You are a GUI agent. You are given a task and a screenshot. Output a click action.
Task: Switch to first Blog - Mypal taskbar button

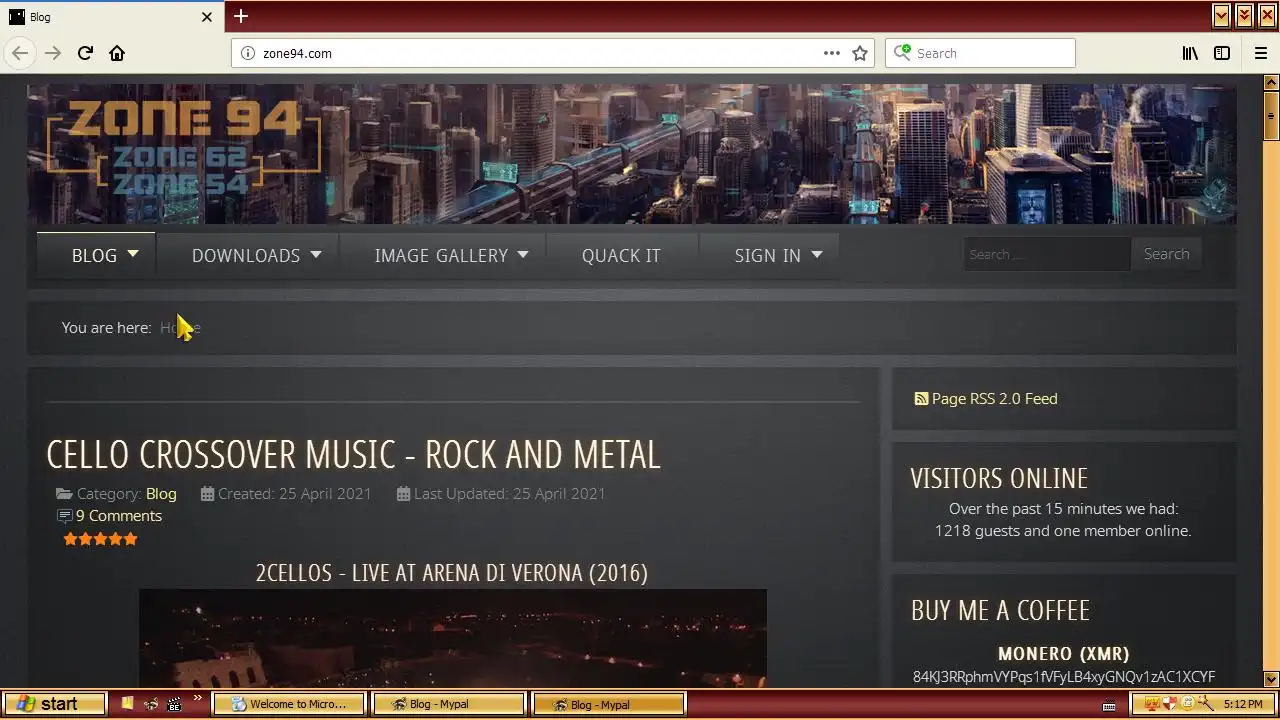[448, 704]
